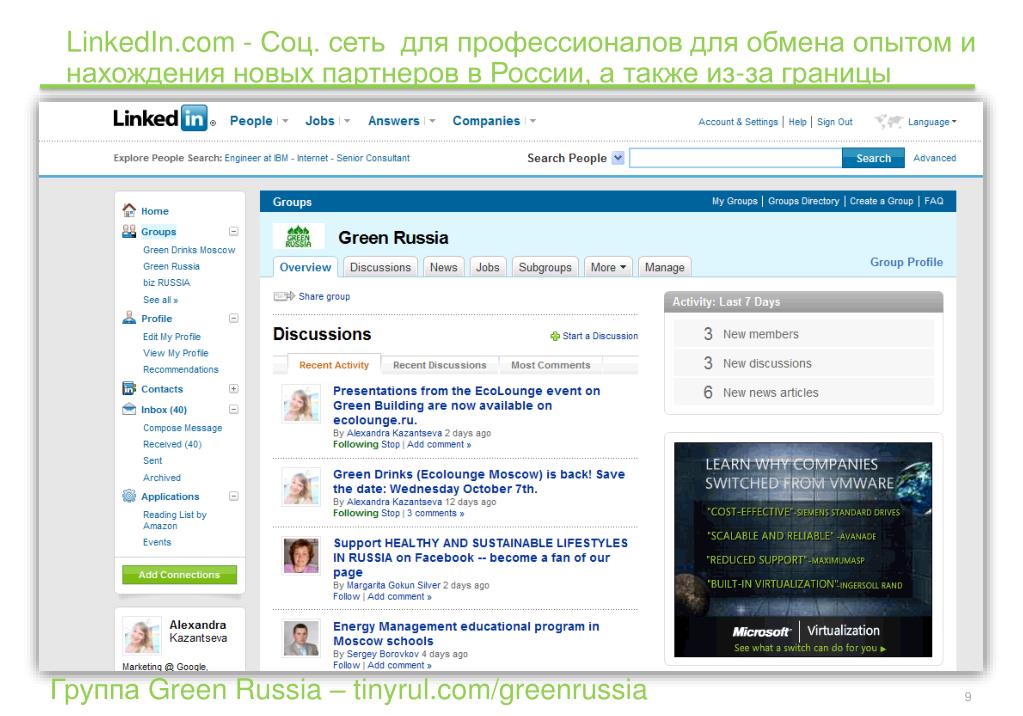
Task: Open the Jobs menu dropdown arrow
Action: [x=347, y=121]
